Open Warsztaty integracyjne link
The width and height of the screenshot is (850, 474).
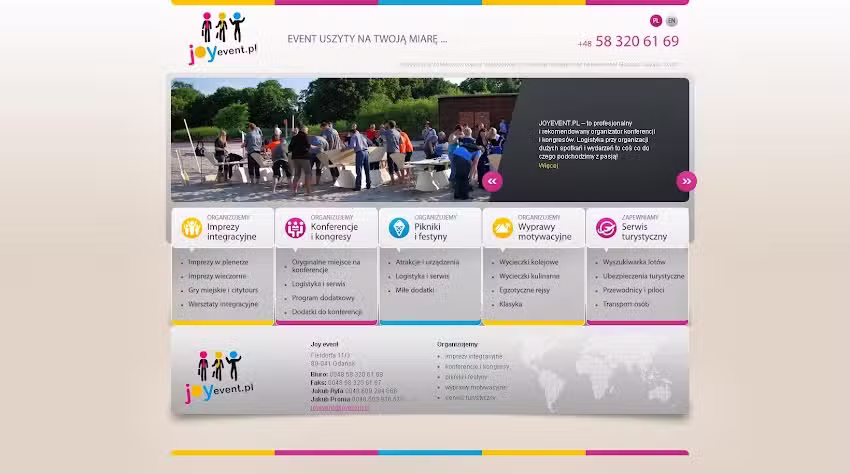[223, 304]
